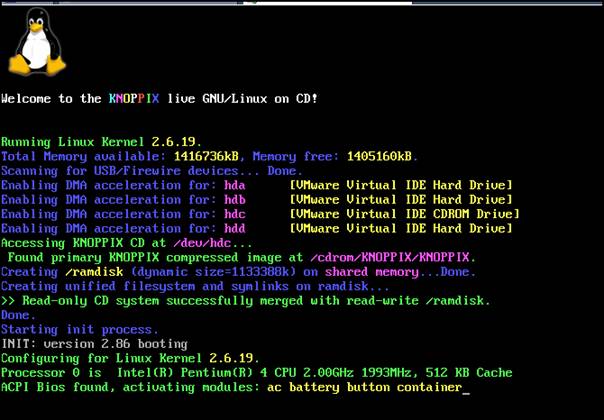This screenshot has width=604, height=420.
Task: Click 'Scanning for USB/Firewire devices... Done.' line
Action: click(x=152, y=171)
